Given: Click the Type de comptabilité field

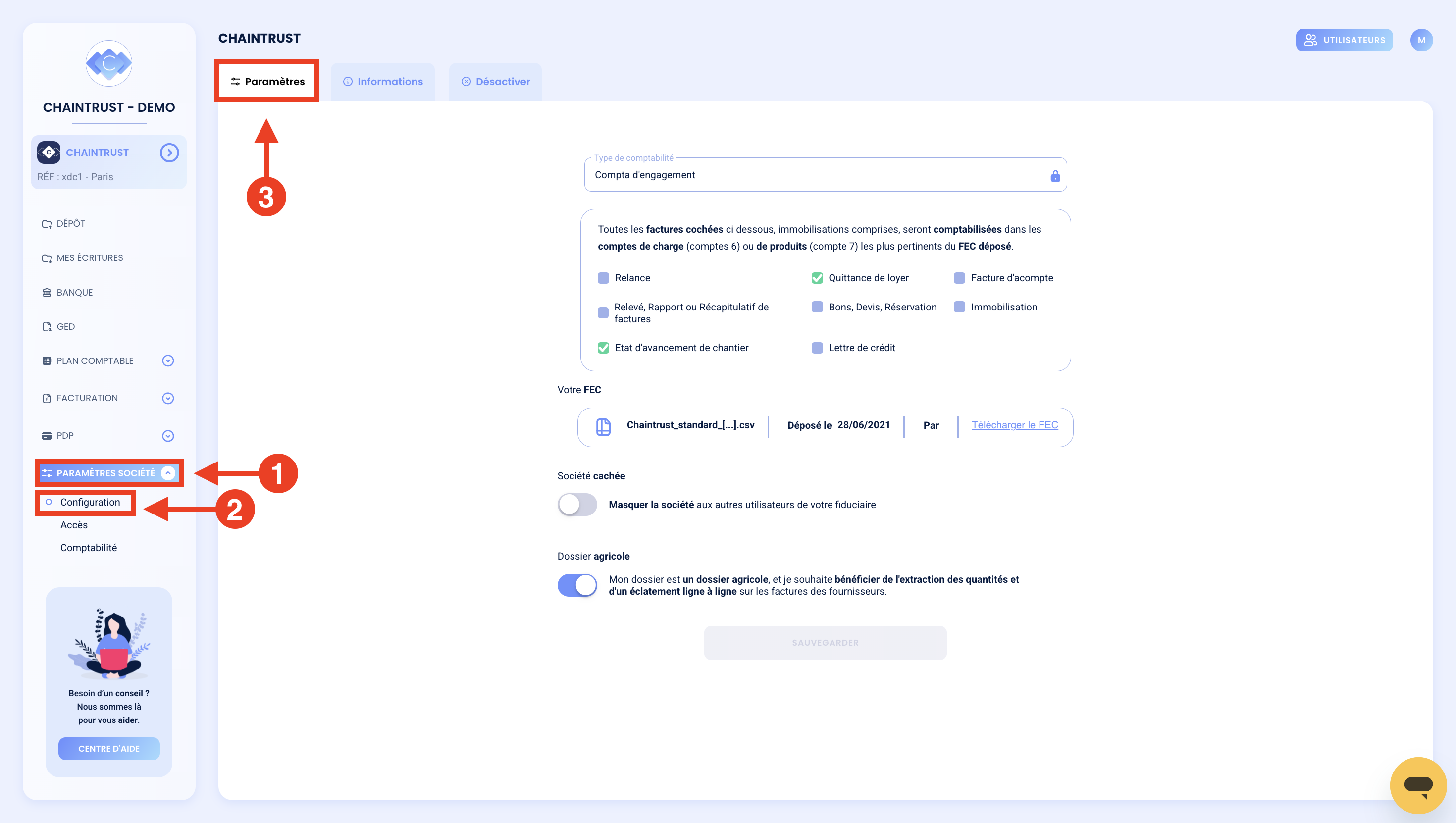Looking at the screenshot, I should 825,175.
